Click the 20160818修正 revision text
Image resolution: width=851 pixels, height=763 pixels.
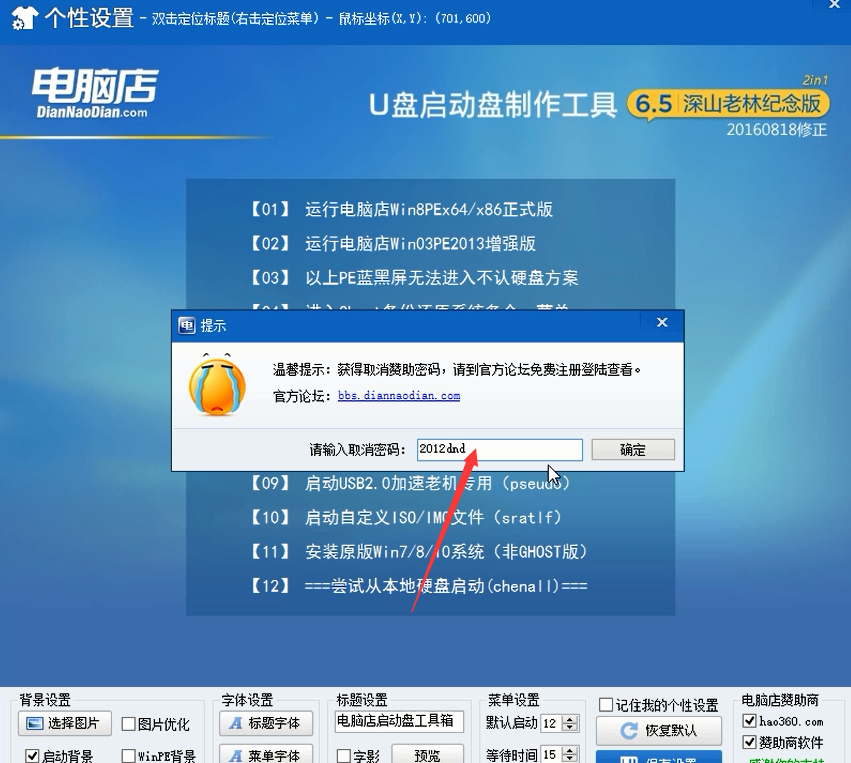point(777,130)
